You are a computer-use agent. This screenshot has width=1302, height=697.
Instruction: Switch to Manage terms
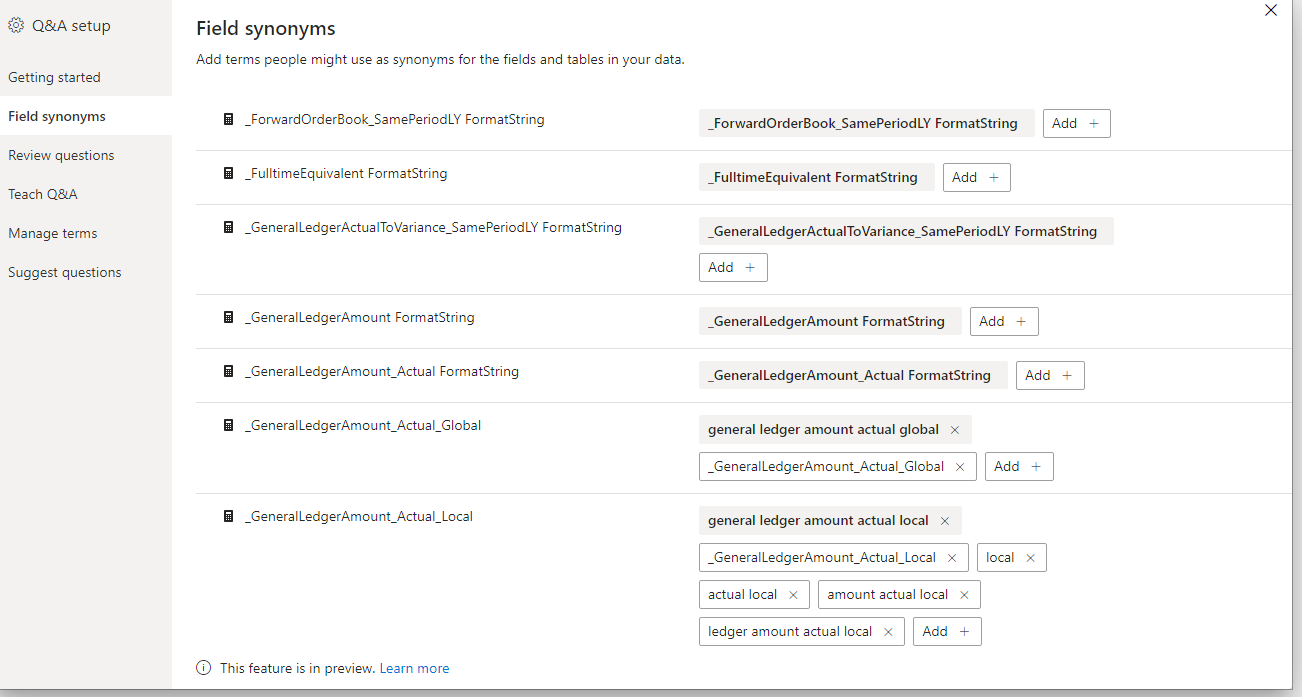point(86,233)
